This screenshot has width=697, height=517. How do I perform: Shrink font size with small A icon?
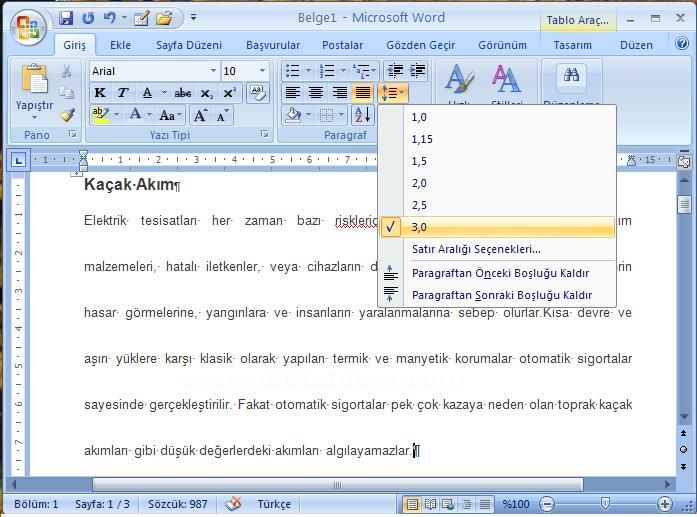[x=222, y=116]
